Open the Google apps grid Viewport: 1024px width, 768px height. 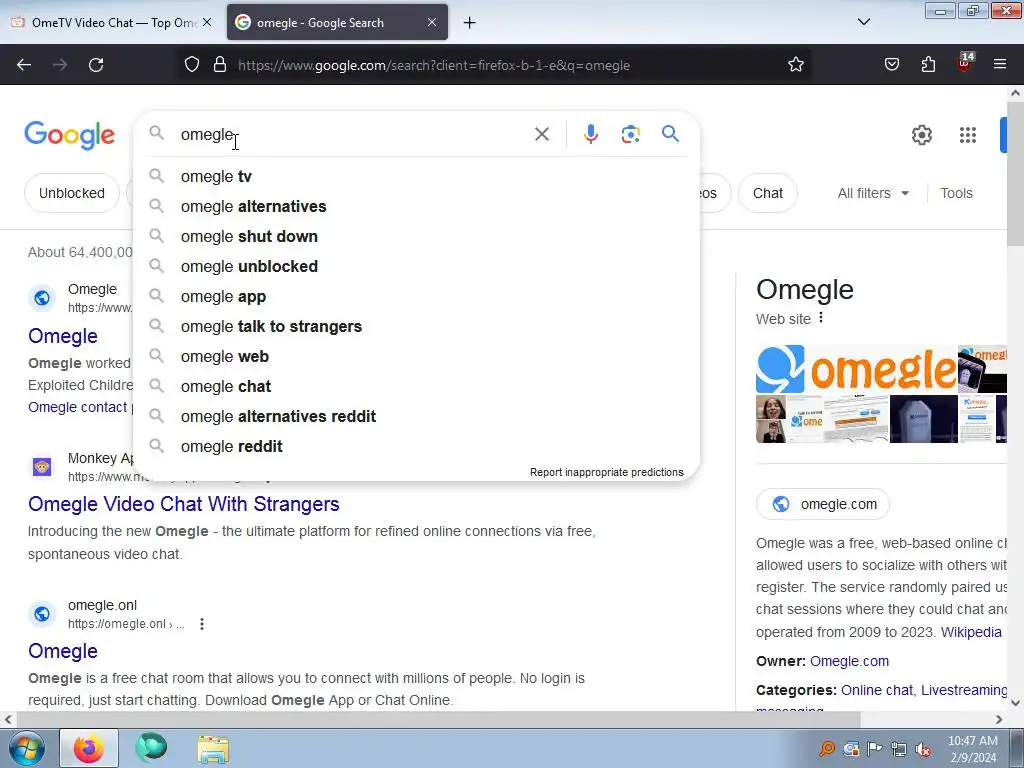pyautogui.click(x=968, y=135)
